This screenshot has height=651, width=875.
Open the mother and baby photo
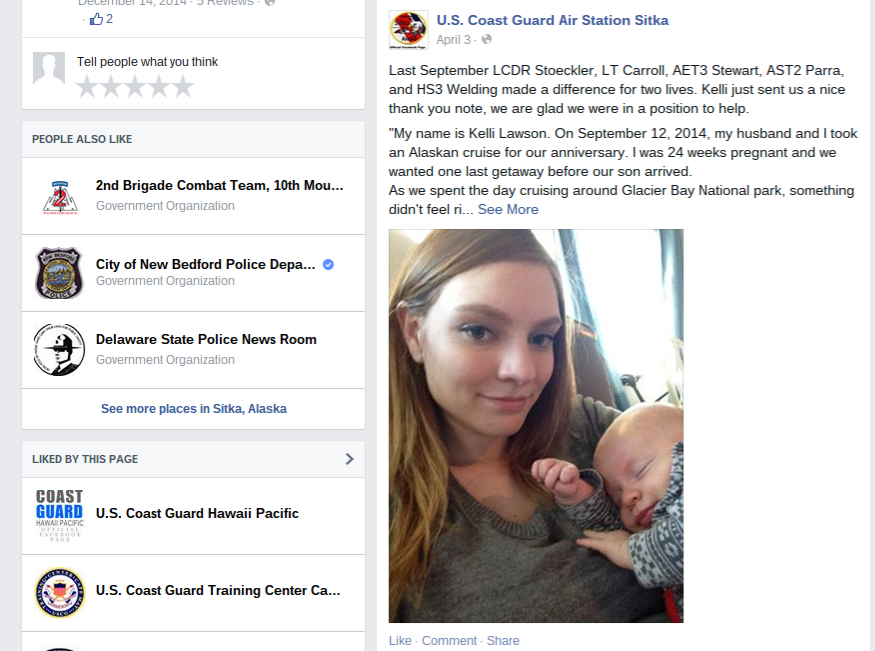[x=536, y=426]
